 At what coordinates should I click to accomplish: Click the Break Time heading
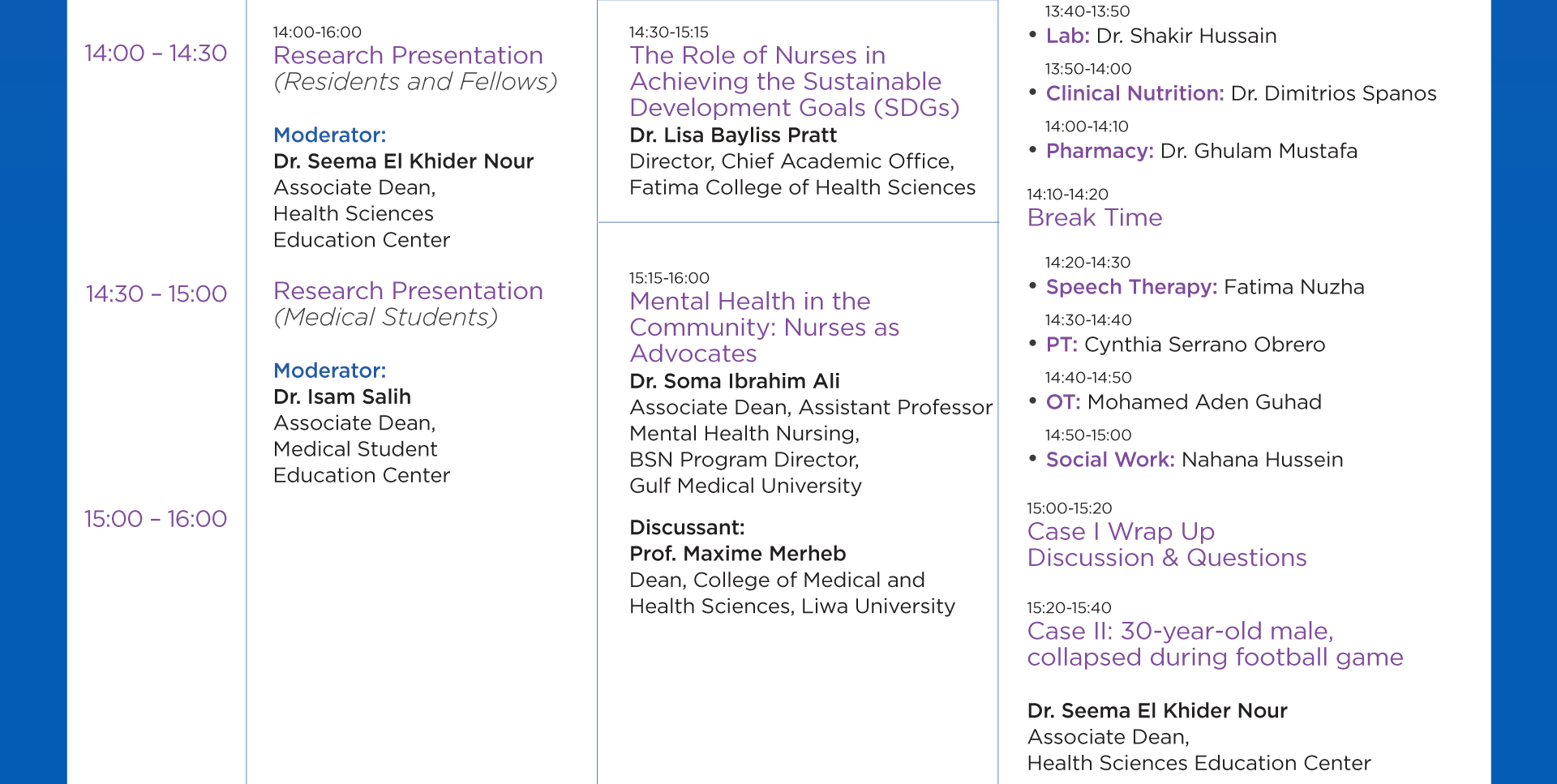pos(1095,218)
